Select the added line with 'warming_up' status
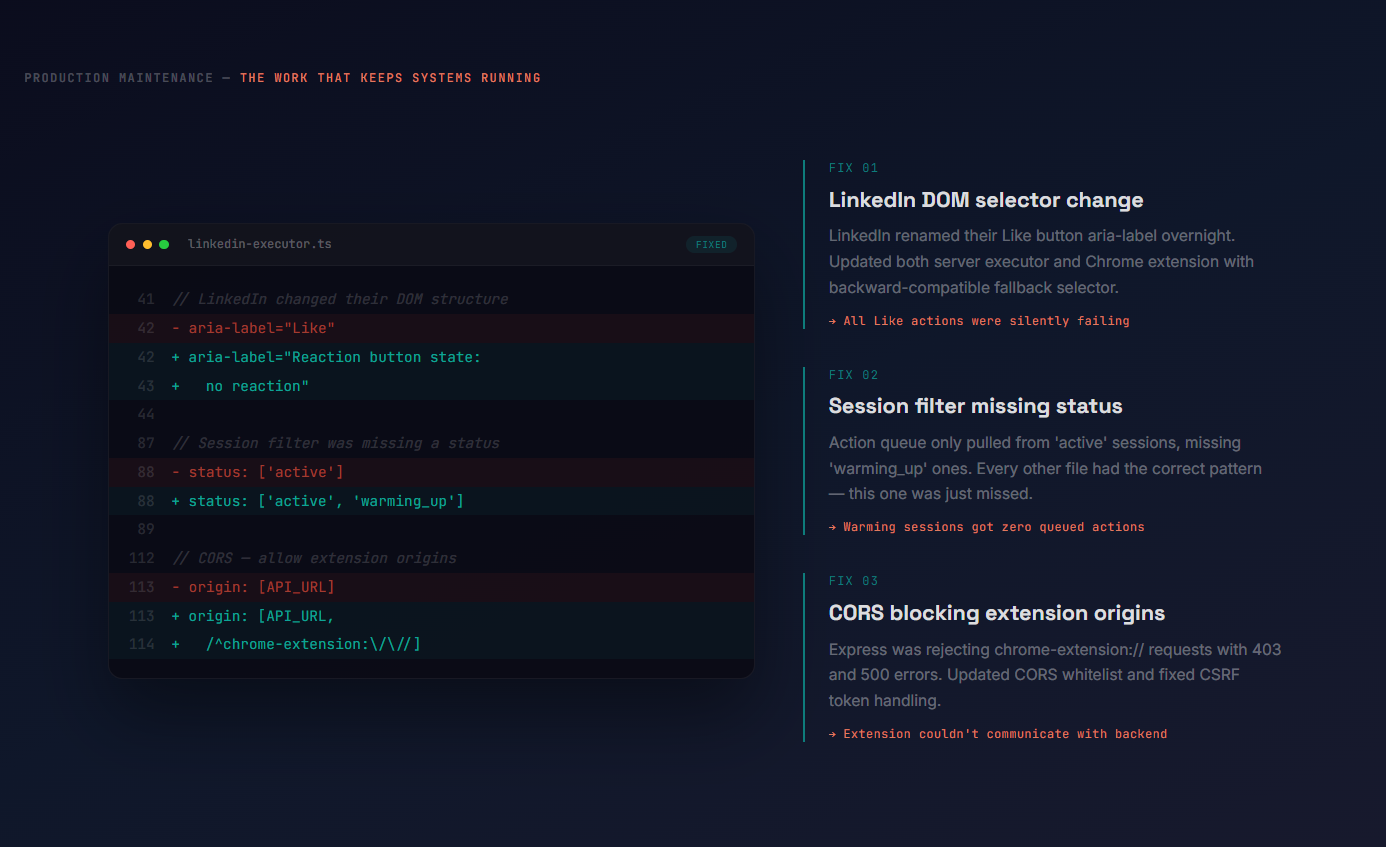 [318, 500]
